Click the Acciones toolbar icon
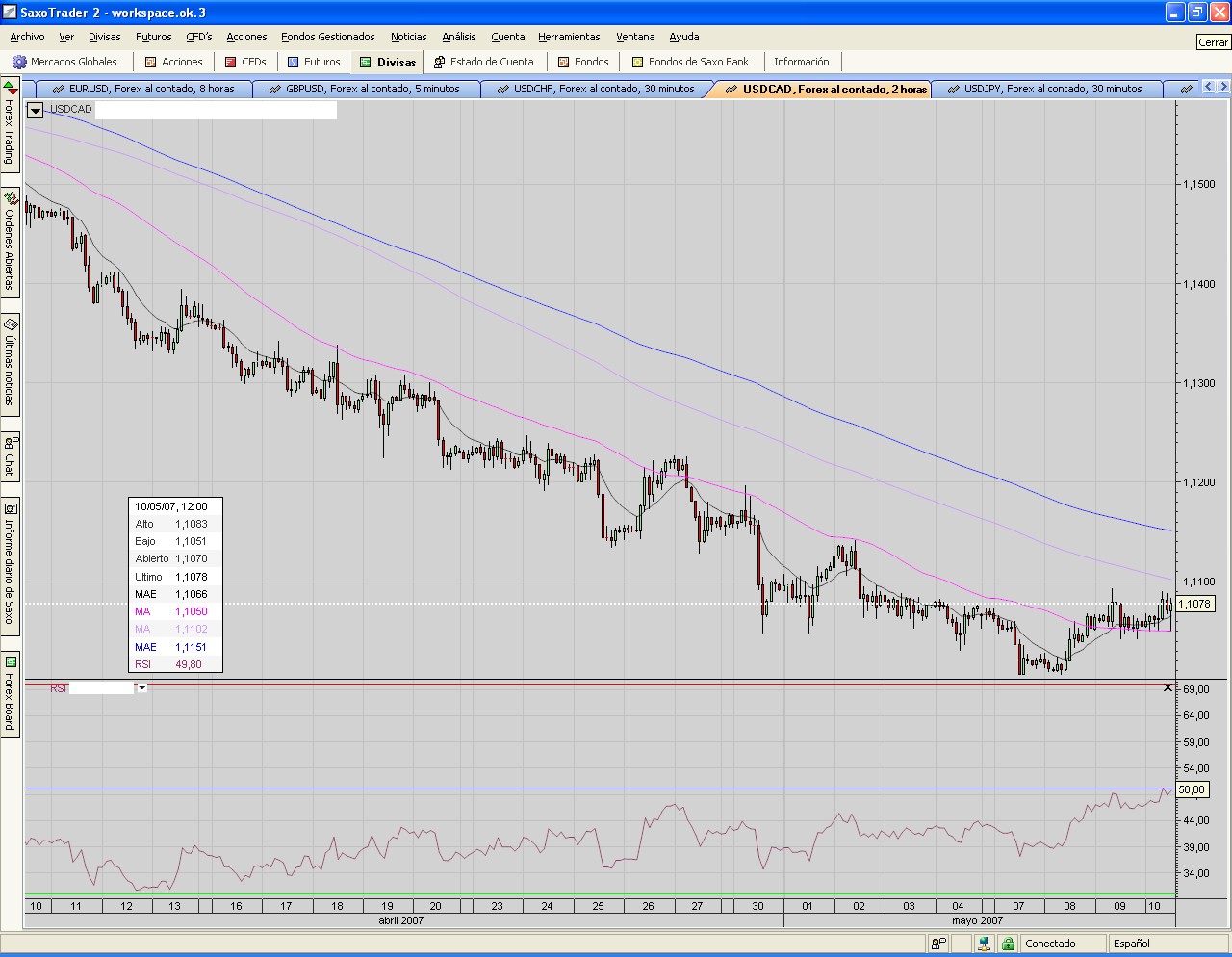 tap(150, 62)
